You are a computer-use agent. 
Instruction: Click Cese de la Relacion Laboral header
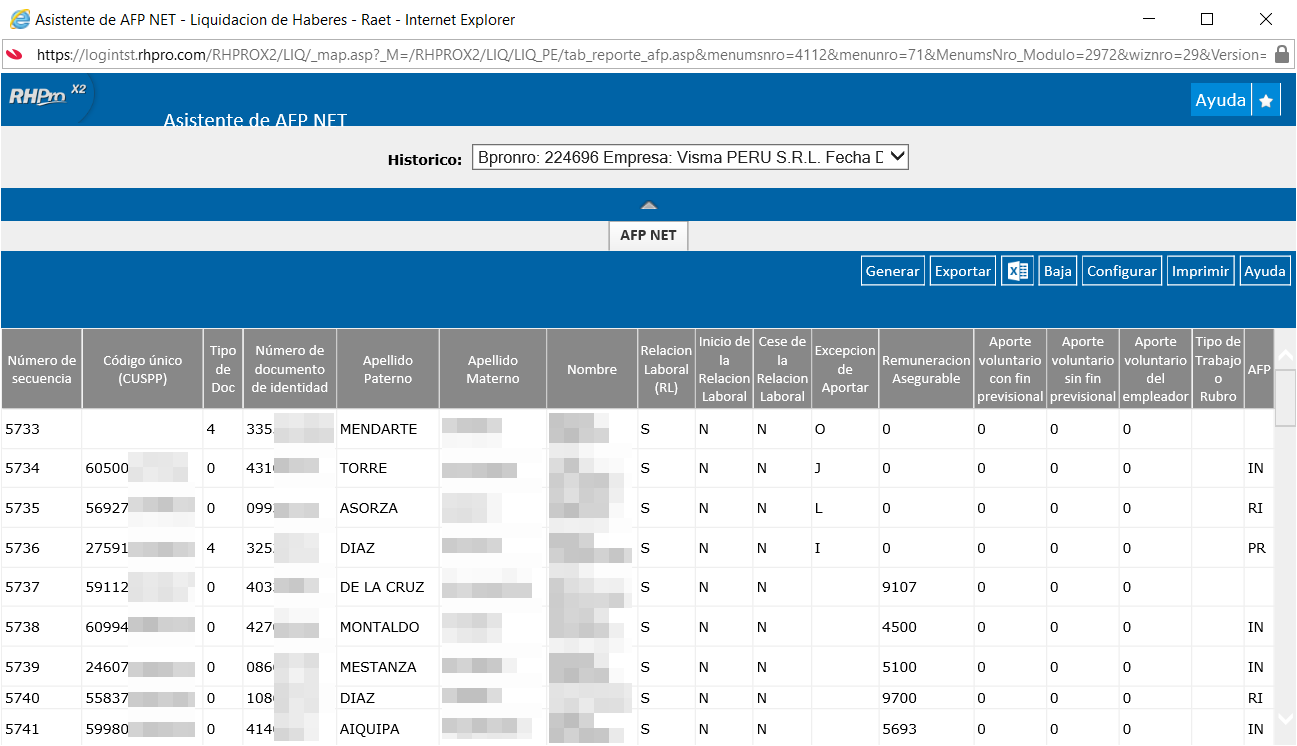coord(783,369)
